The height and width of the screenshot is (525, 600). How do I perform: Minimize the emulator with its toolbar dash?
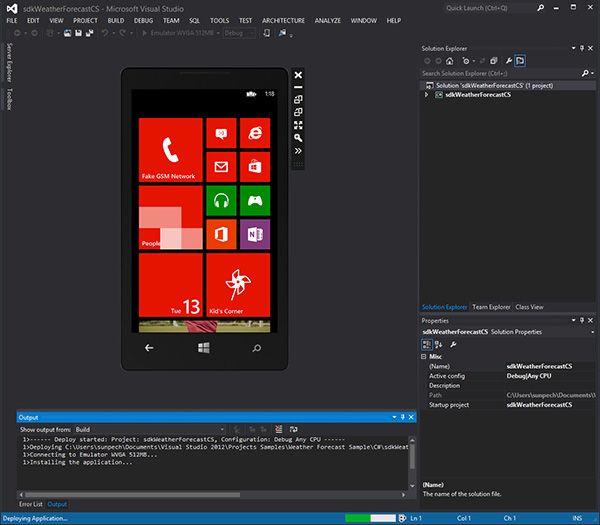[298, 87]
